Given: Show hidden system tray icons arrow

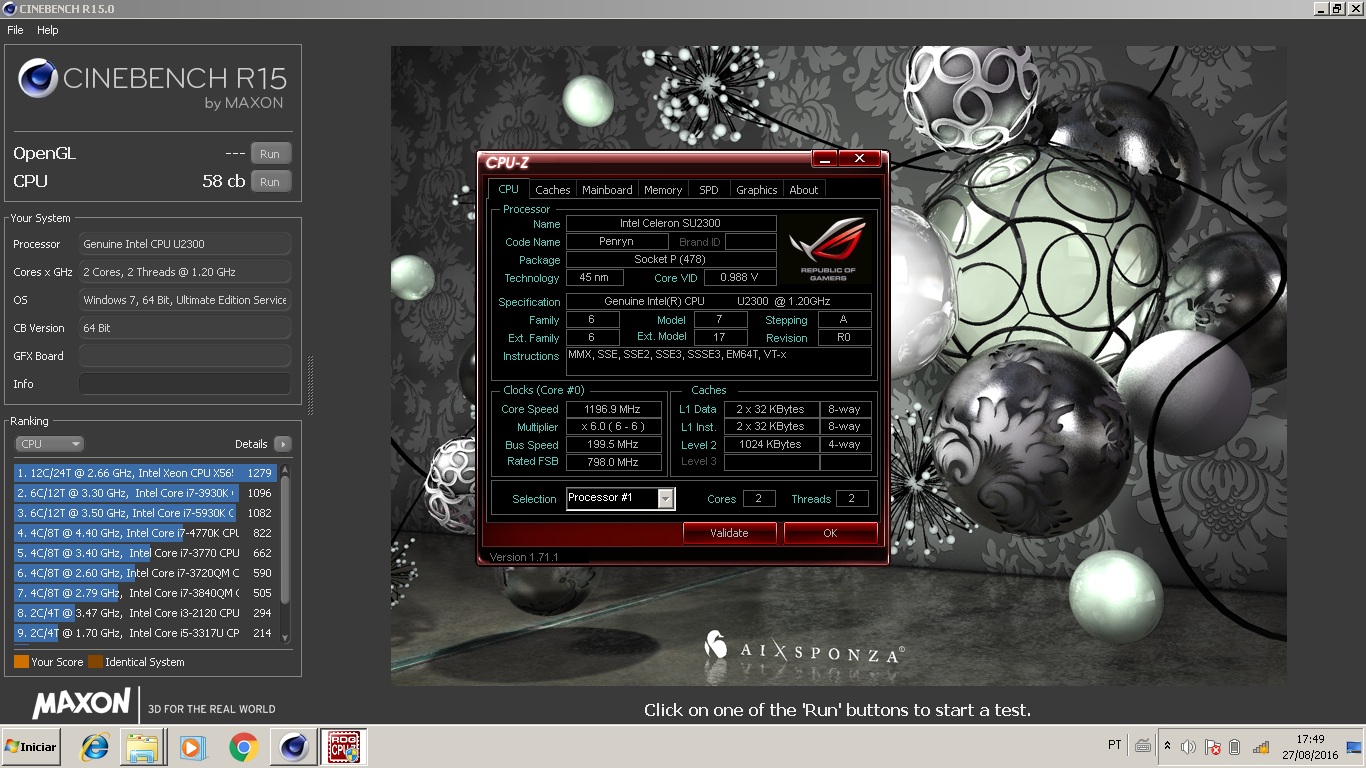Looking at the screenshot, I should point(1167,746).
